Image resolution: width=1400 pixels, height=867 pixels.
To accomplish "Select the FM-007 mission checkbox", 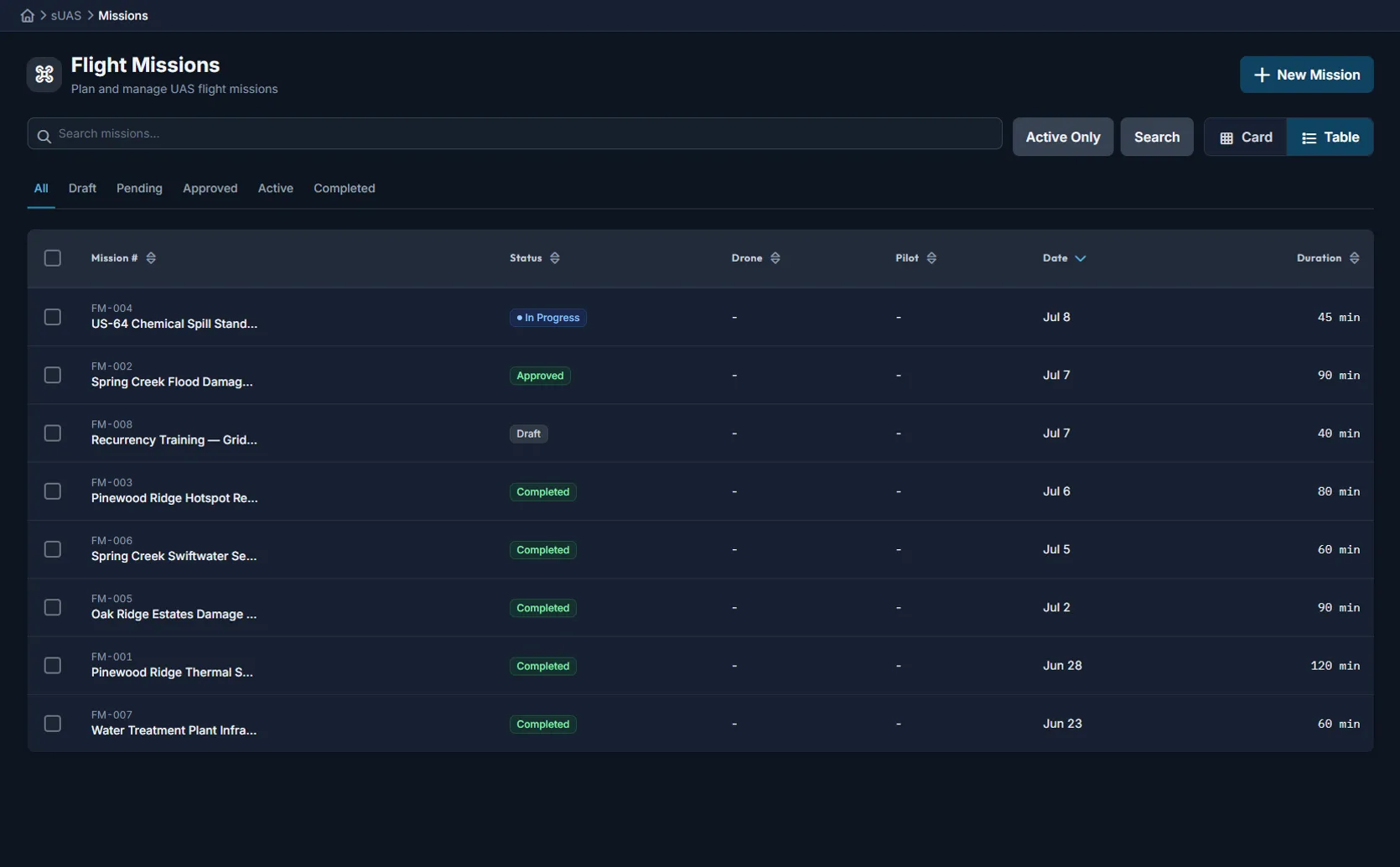I will coord(53,724).
